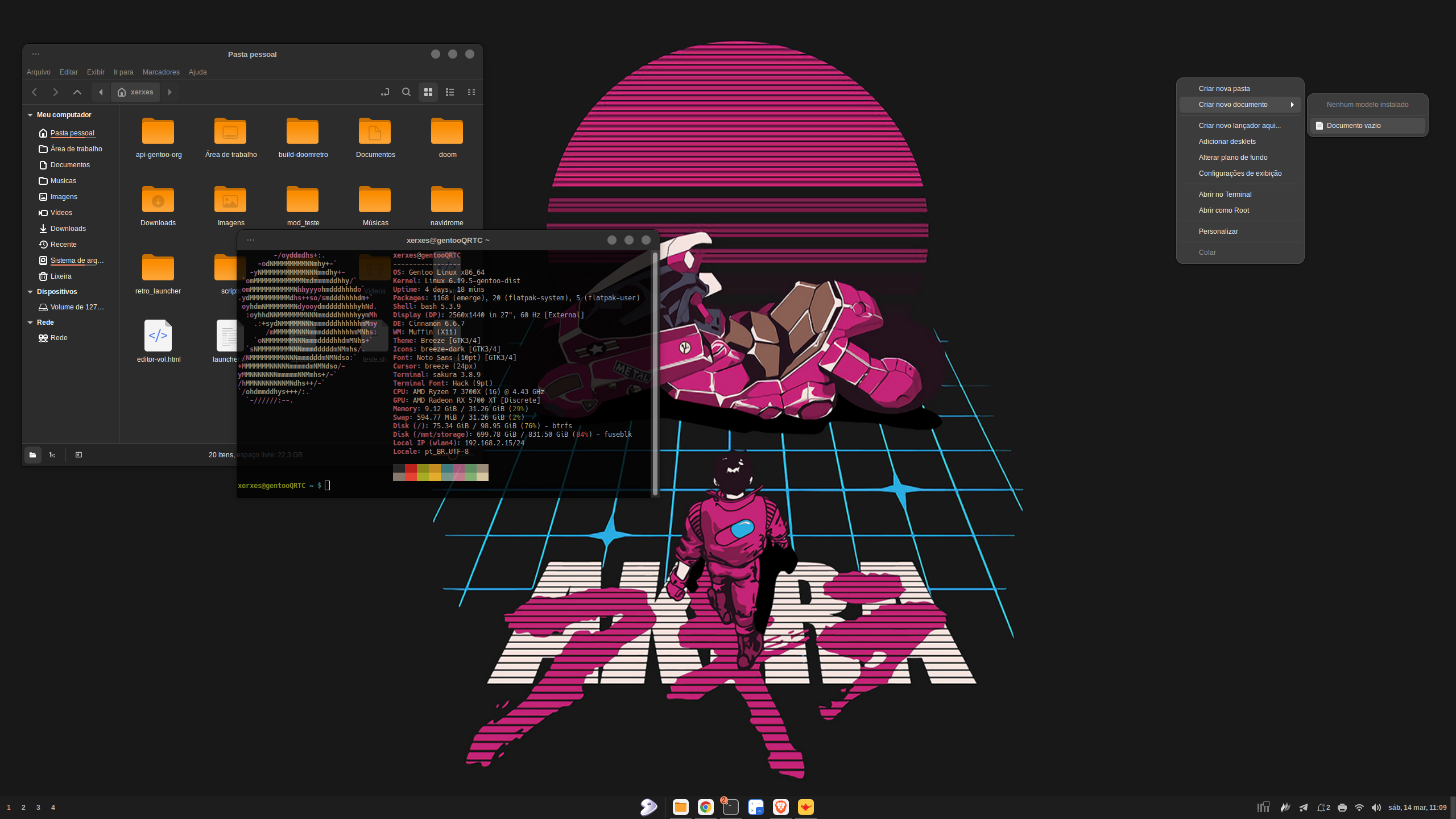Open the volume applet in tray
The width and height of the screenshot is (1456, 819).
(1376, 808)
